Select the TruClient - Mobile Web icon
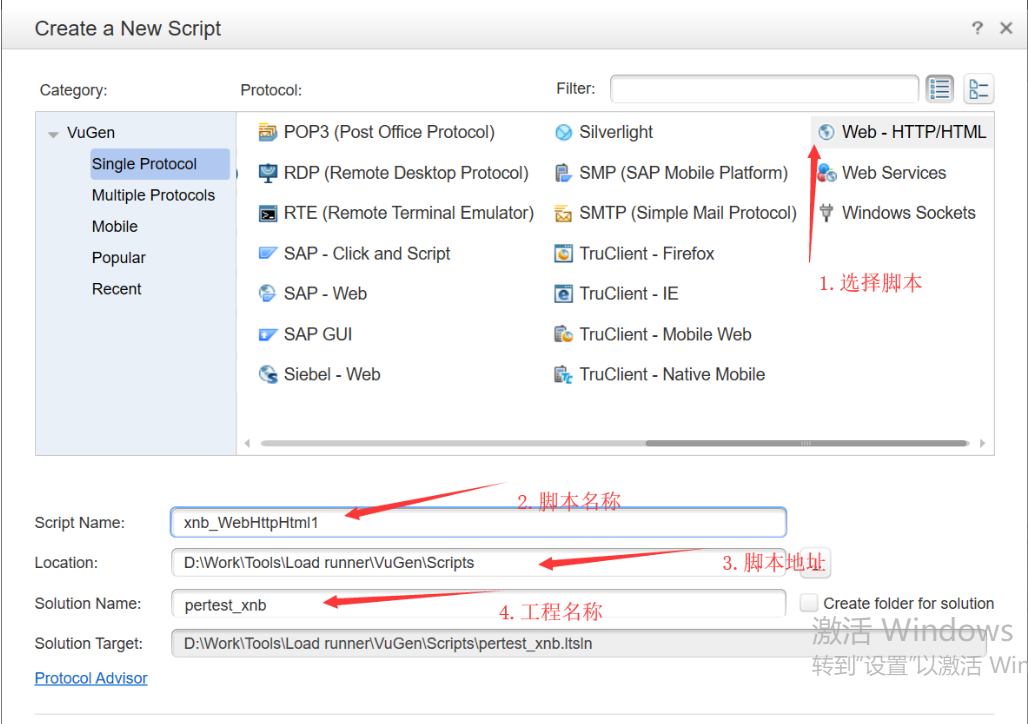1028x724 pixels. coord(563,334)
